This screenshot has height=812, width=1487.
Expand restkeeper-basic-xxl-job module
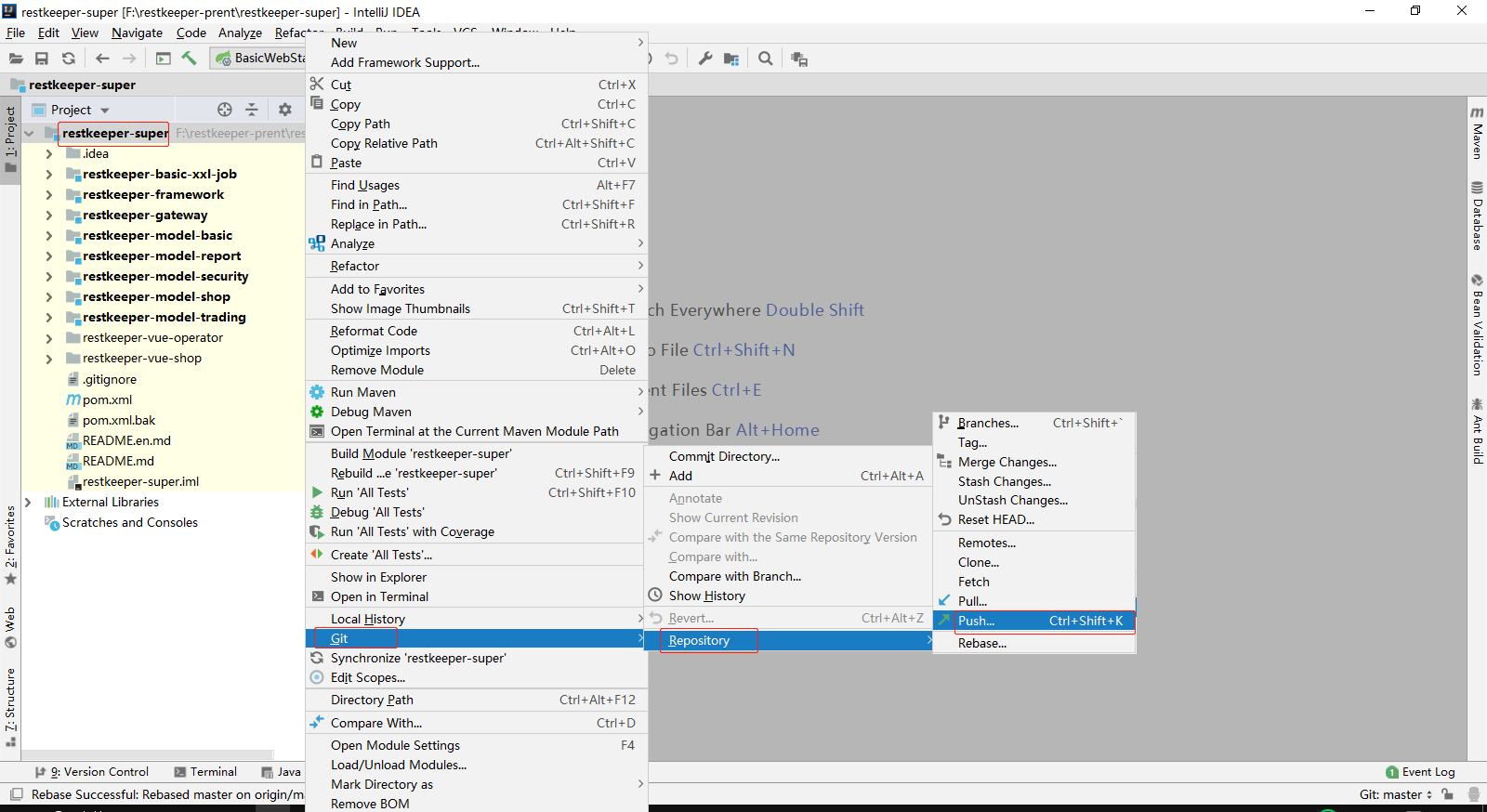click(x=49, y=174)
